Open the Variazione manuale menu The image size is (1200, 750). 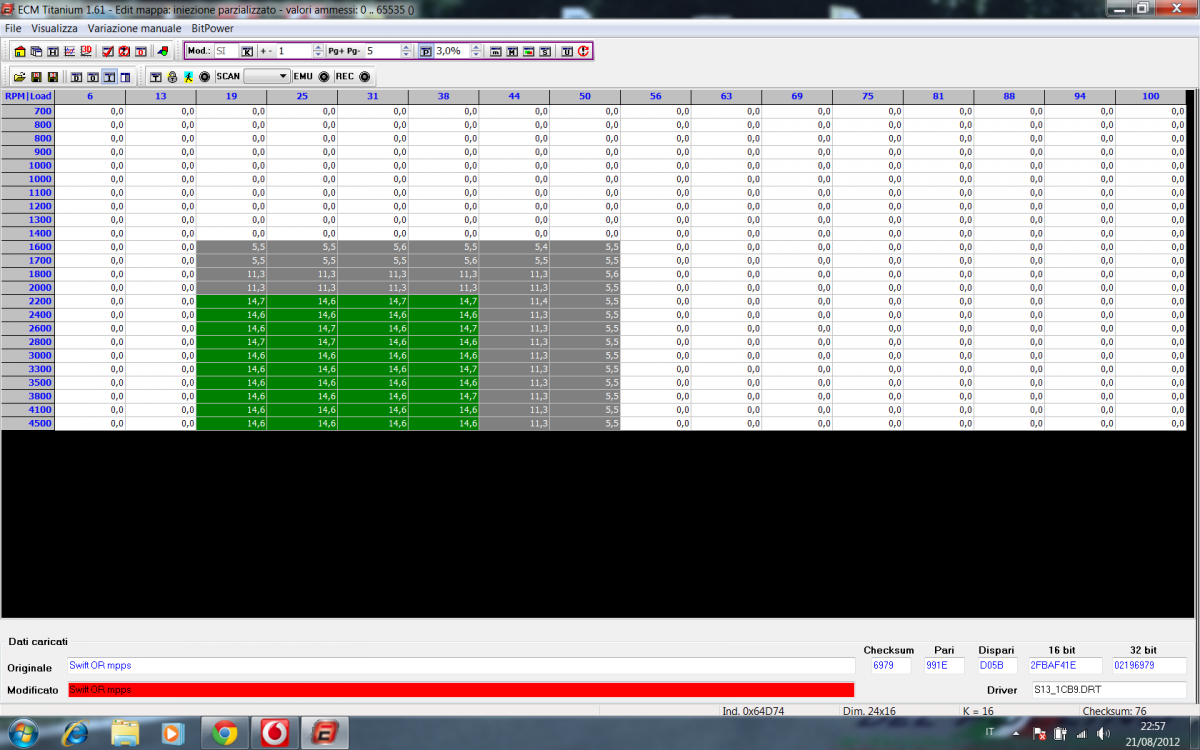coord(134,29)
